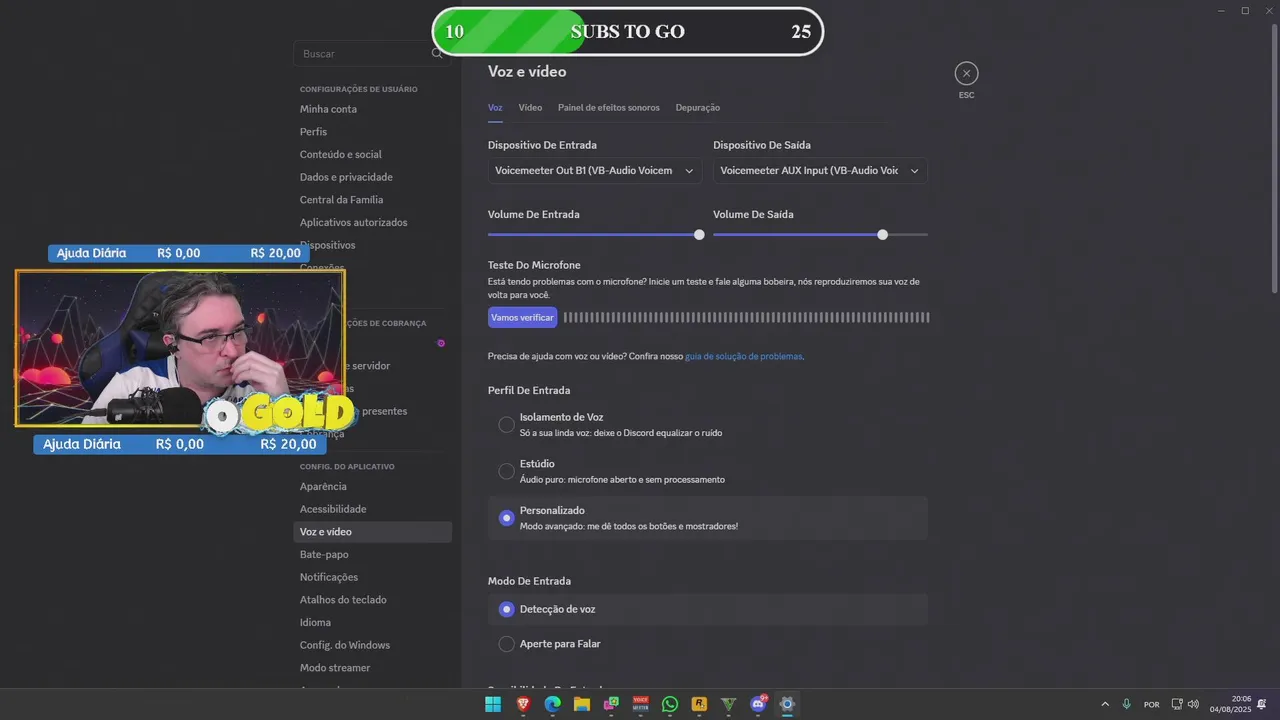
Task: Click the magnifier icon in the search box
Action: point(437,54)
